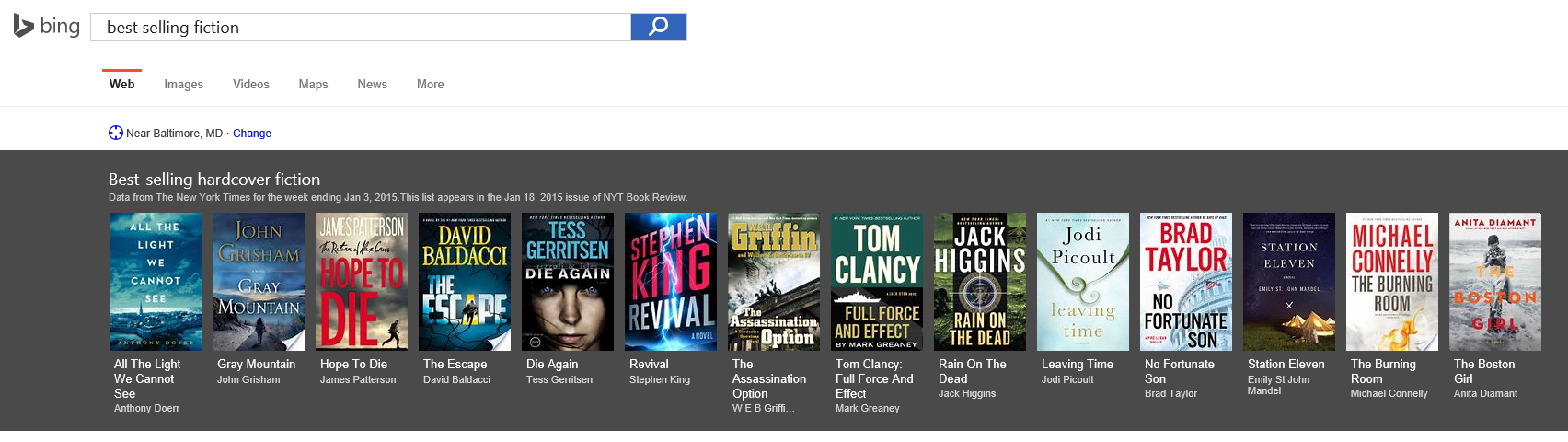Select the Gray Mountain book cover
1568x442 pixels.
pos(259,282)
